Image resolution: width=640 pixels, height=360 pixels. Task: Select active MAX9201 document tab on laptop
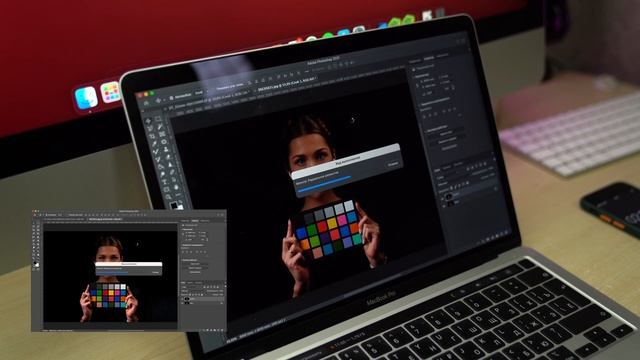286,84
